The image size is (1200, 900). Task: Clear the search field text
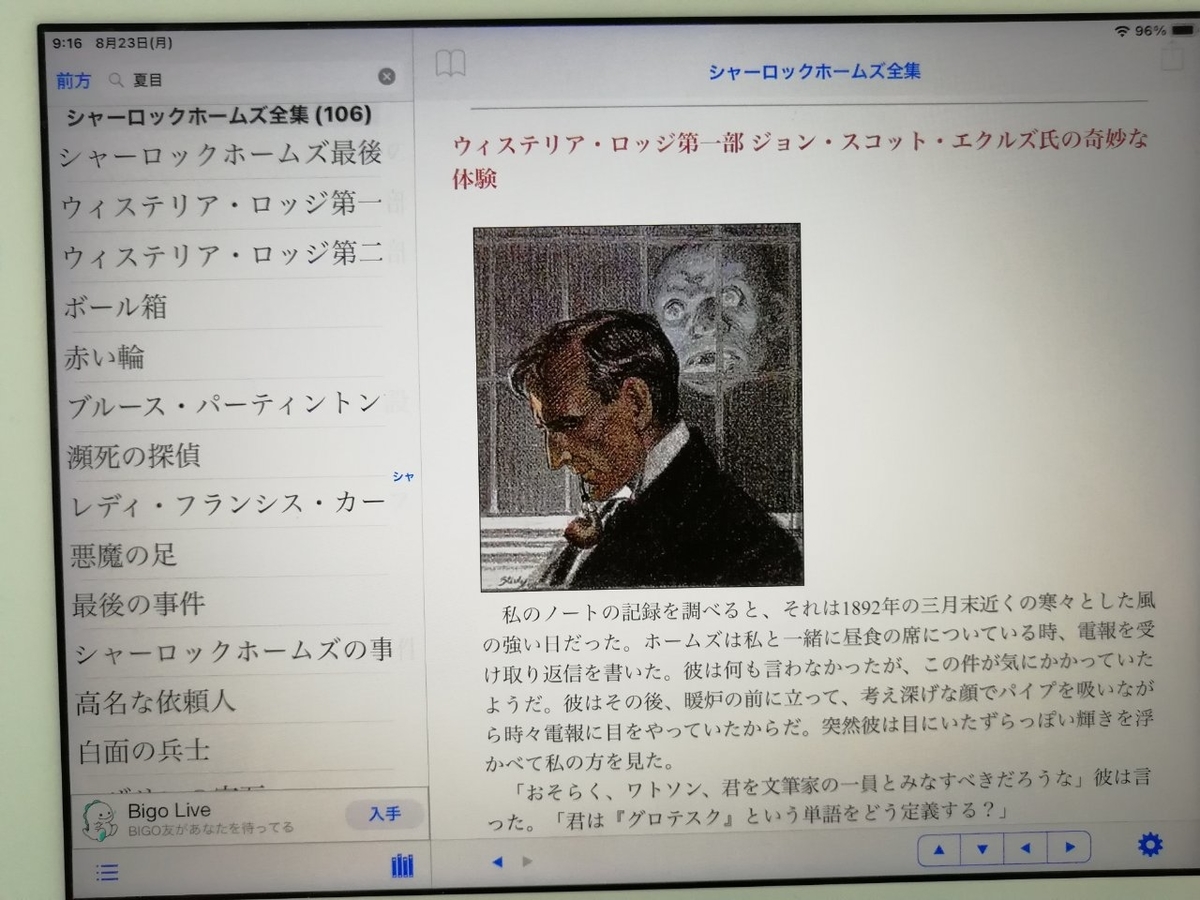click(386, 77)
